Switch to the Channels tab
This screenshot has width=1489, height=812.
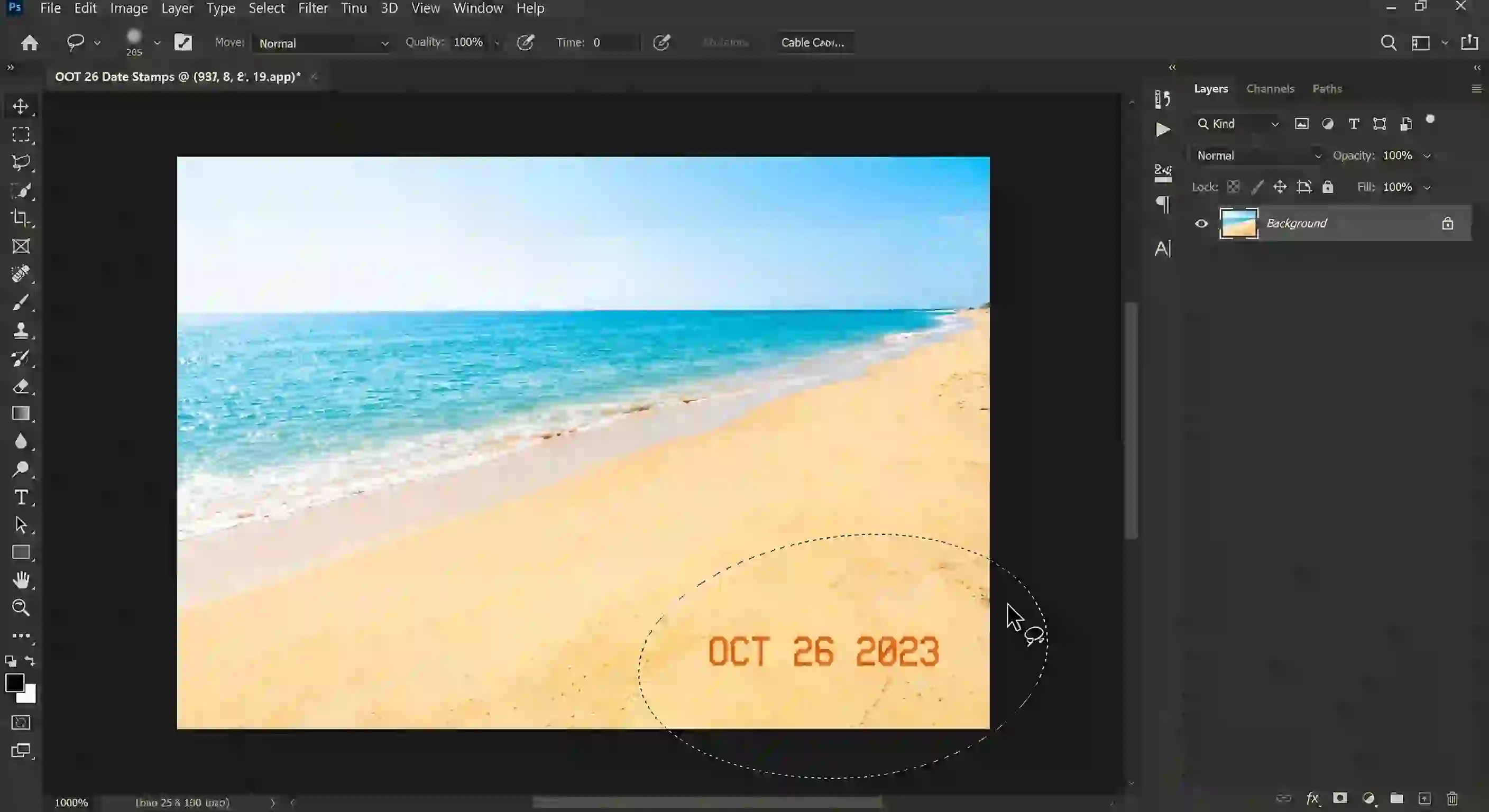point(1270,88)
